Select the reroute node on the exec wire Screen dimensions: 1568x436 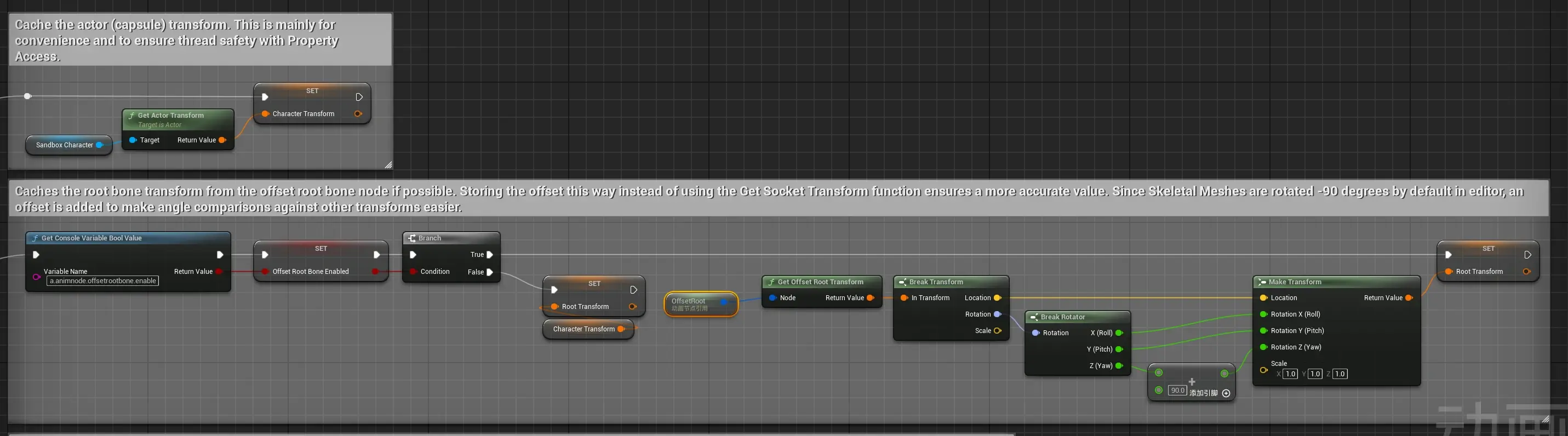[27, 96]
